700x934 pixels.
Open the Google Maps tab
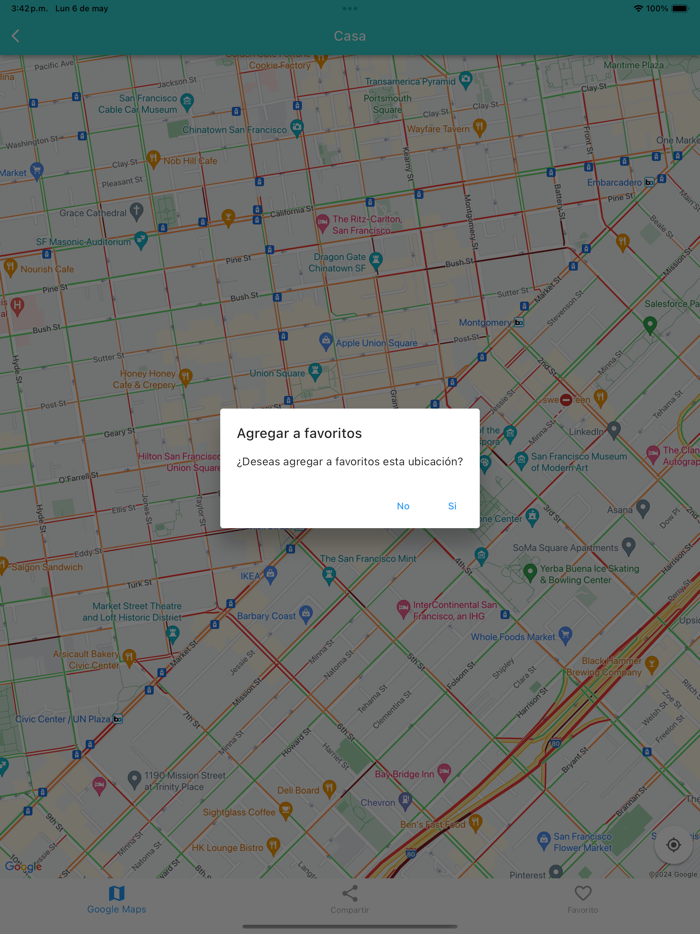click(116, 899)
